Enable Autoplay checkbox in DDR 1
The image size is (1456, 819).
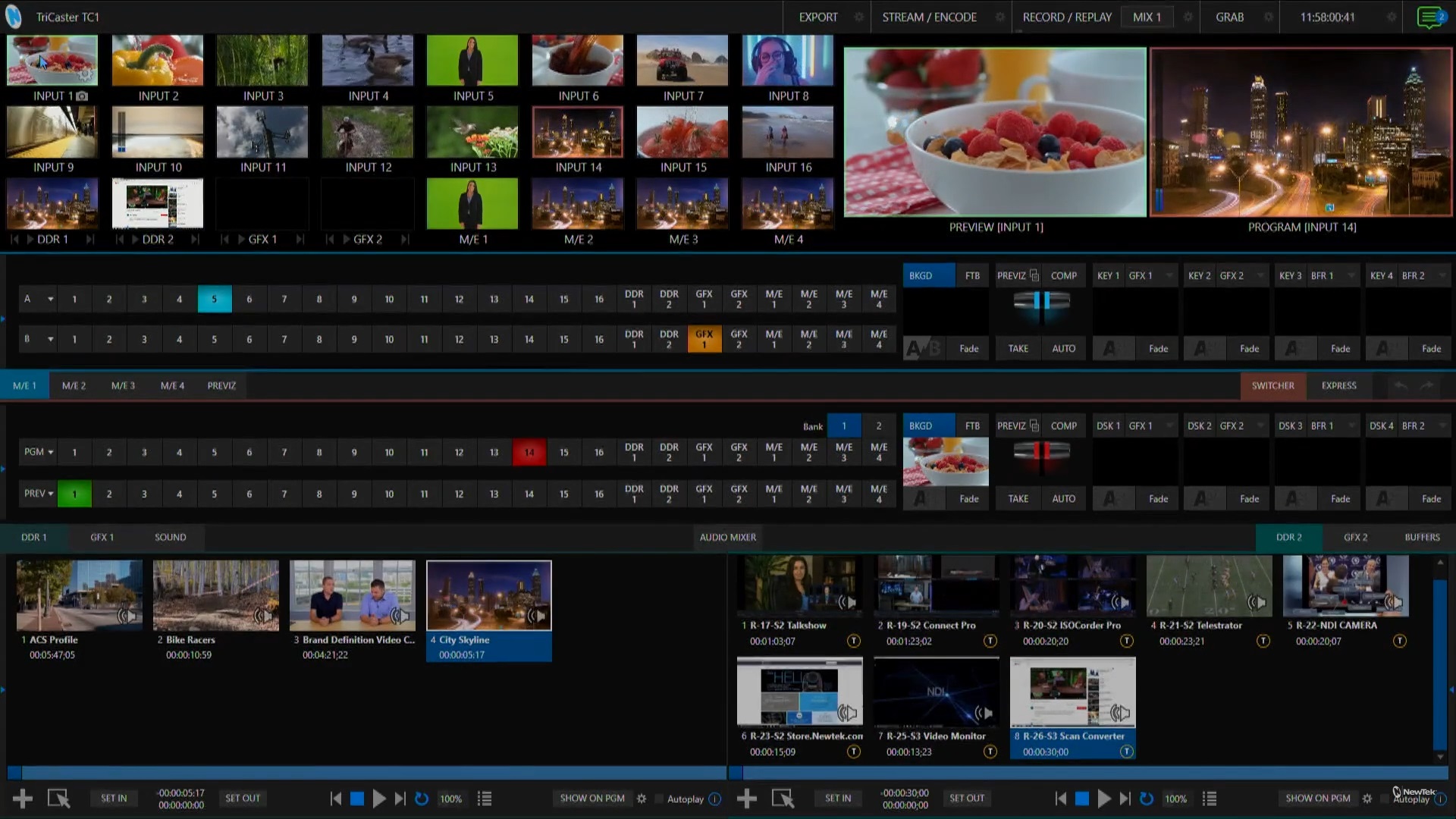point(659,799)
